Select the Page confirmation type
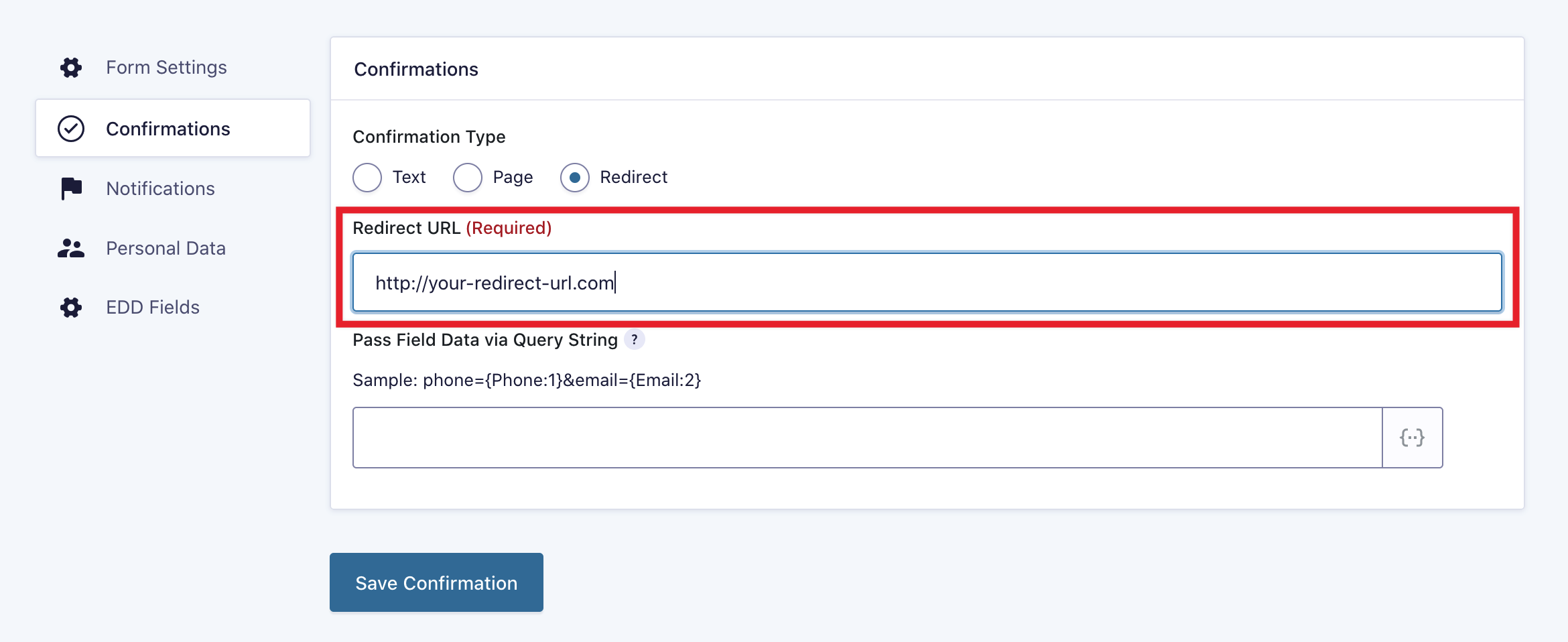Screen dimensions: 1568x642 [x=468, y=178]
